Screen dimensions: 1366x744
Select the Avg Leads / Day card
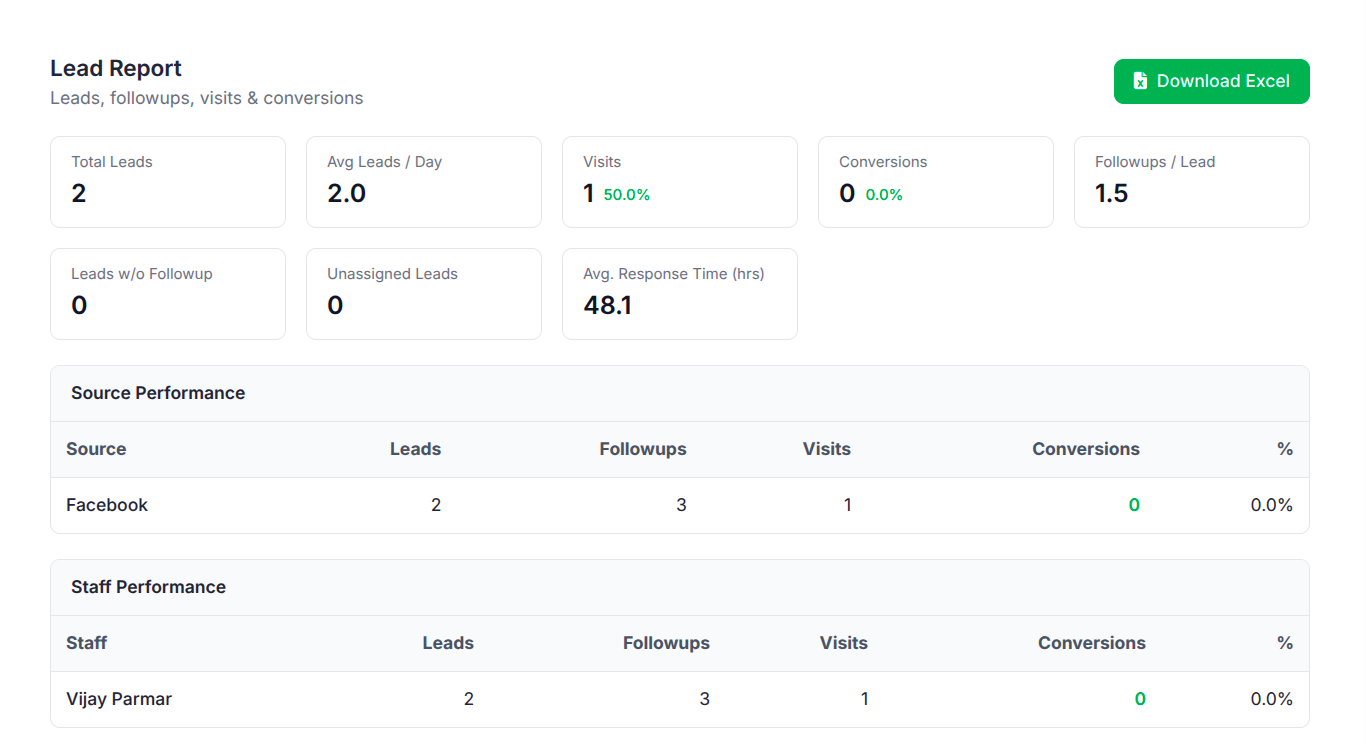(x=424, y=182)
